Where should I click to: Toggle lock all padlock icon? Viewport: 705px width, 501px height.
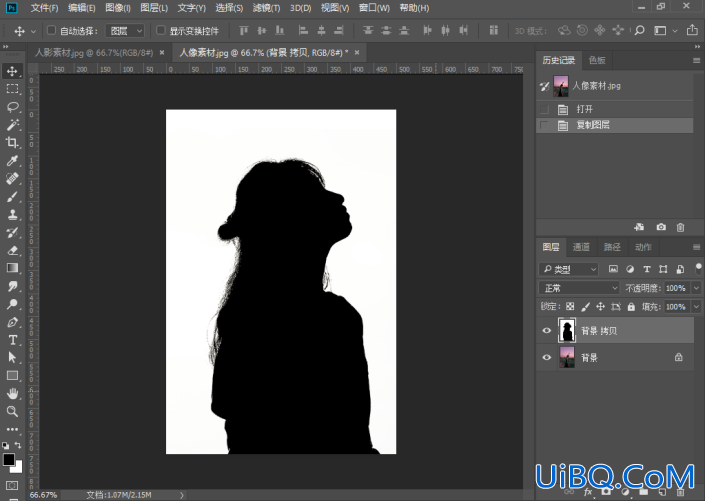(x=631, y=307)
